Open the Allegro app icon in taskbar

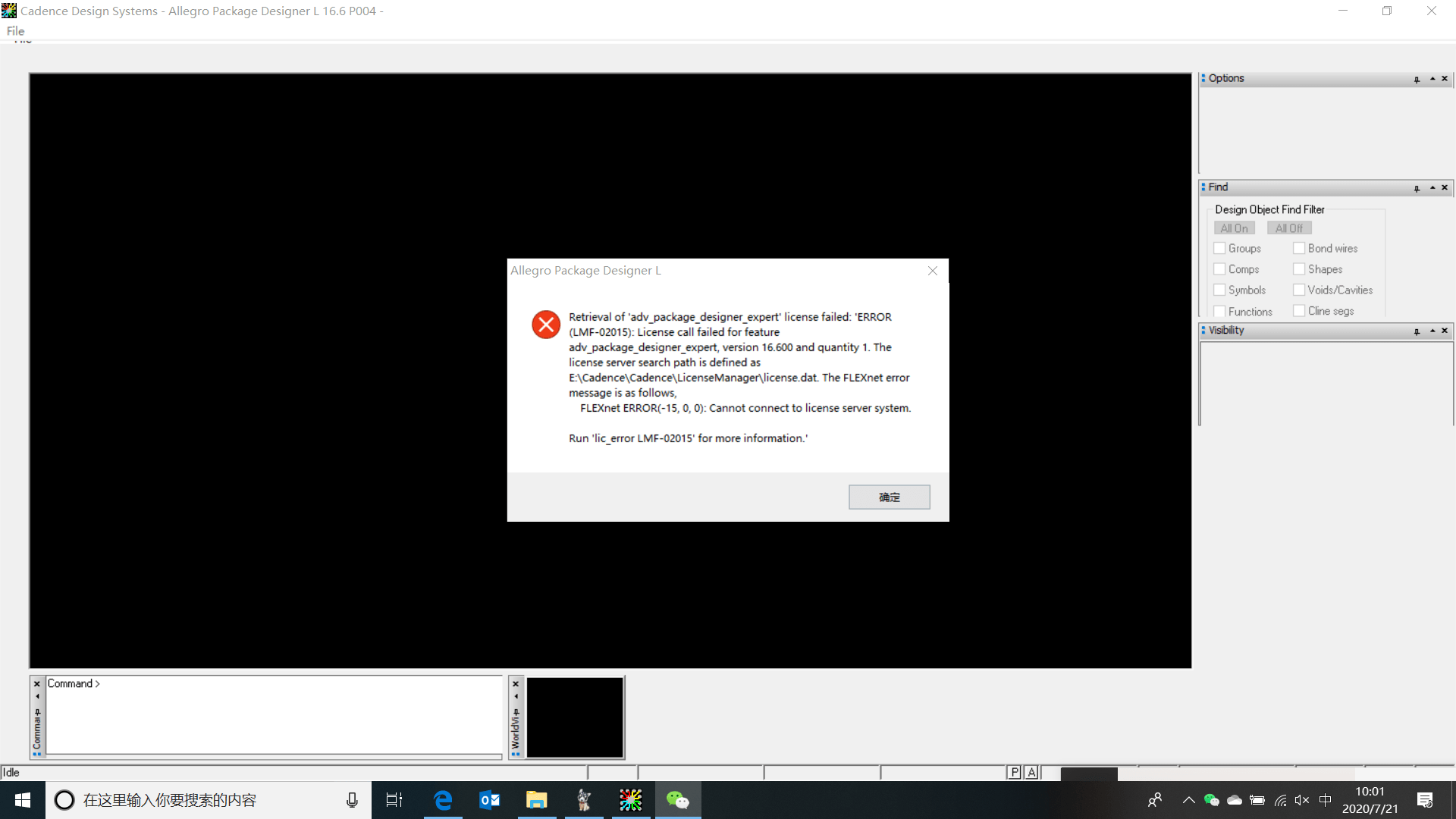click(x=631, y=800)
